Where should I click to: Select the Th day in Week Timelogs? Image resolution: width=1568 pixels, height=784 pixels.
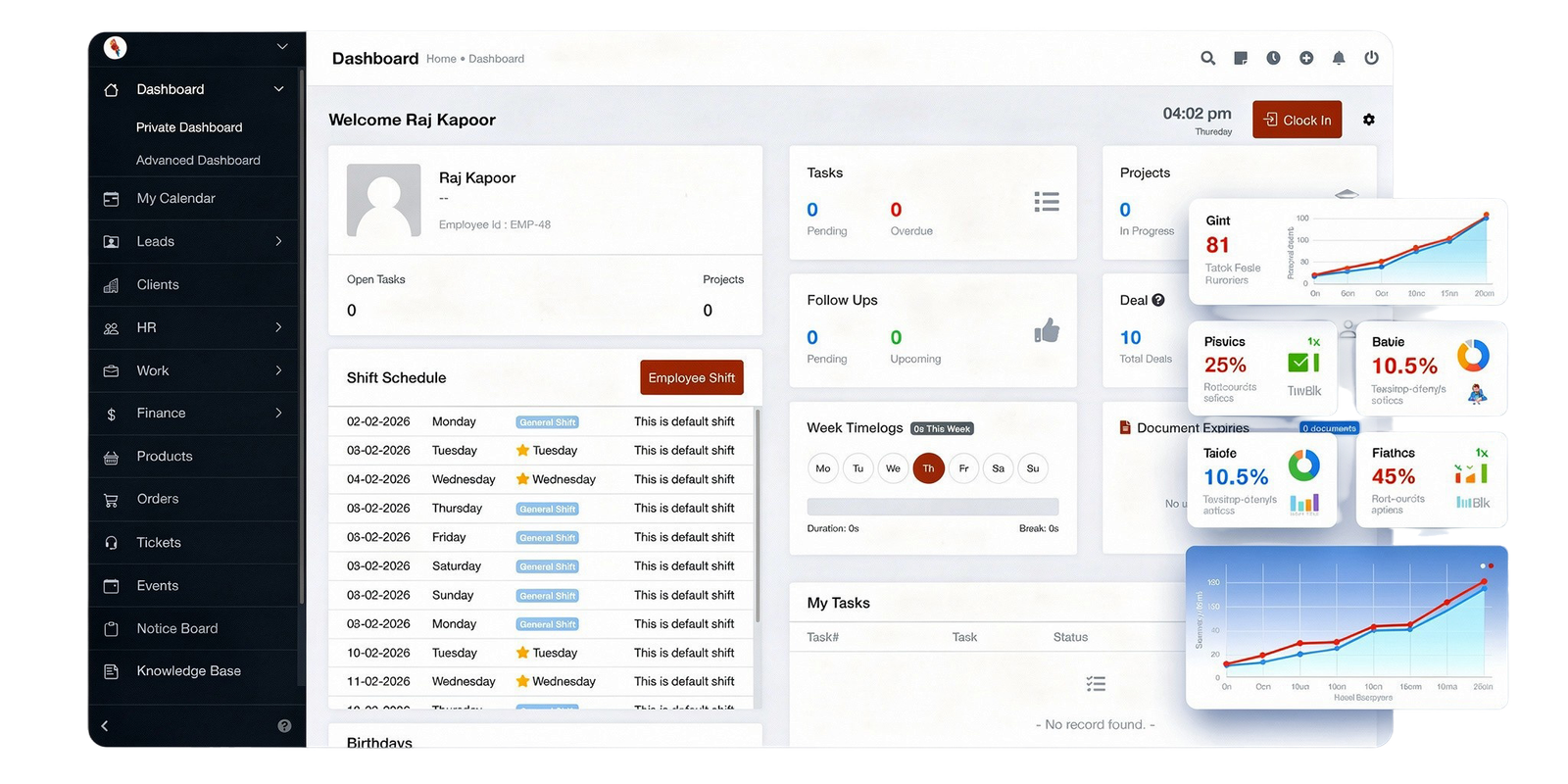[x=928, y=468]
